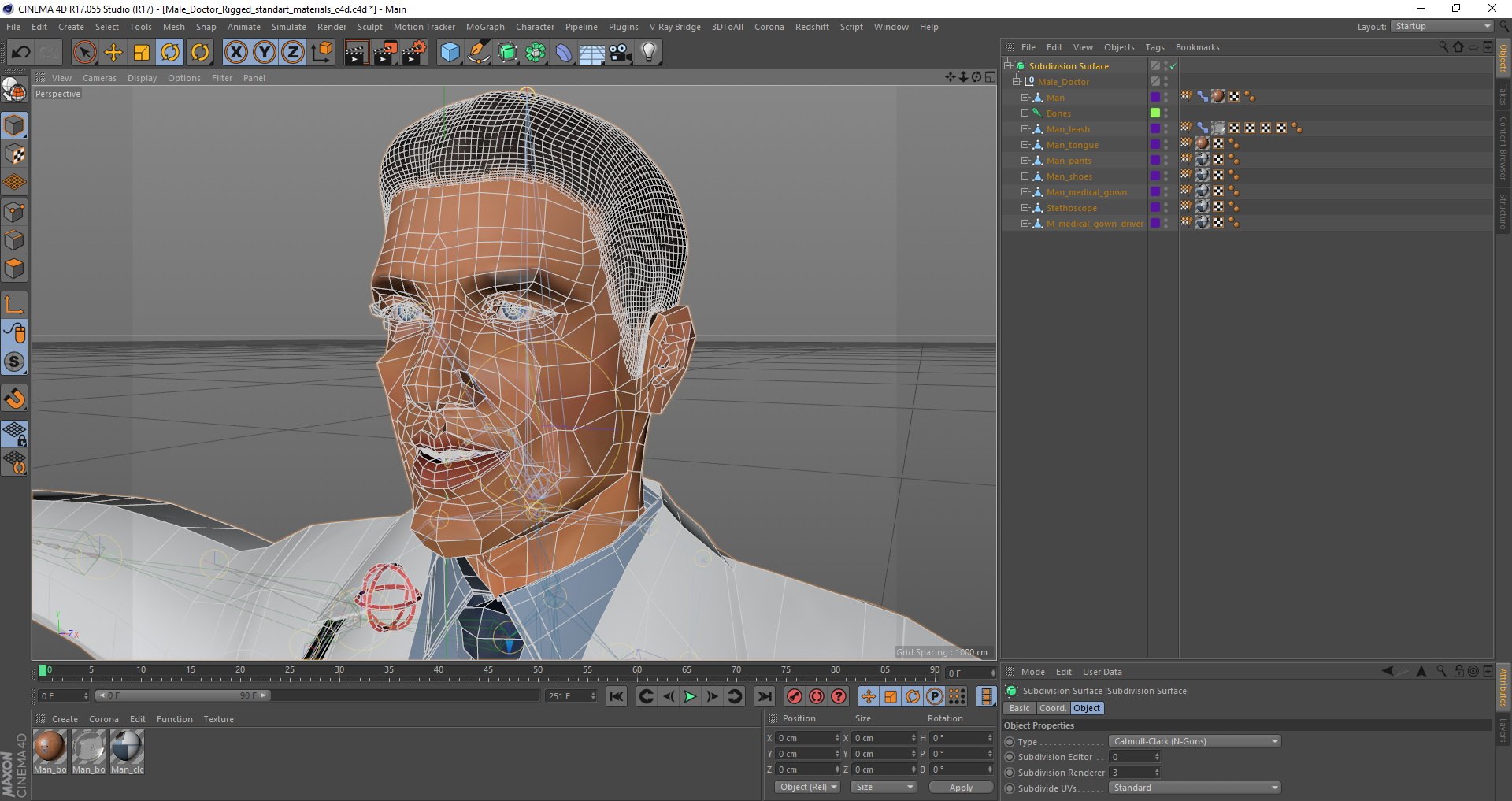This screenshot has width=1512, height=801.
Task: Toggle Y-axis lock
Action: (x=265, y=53)
